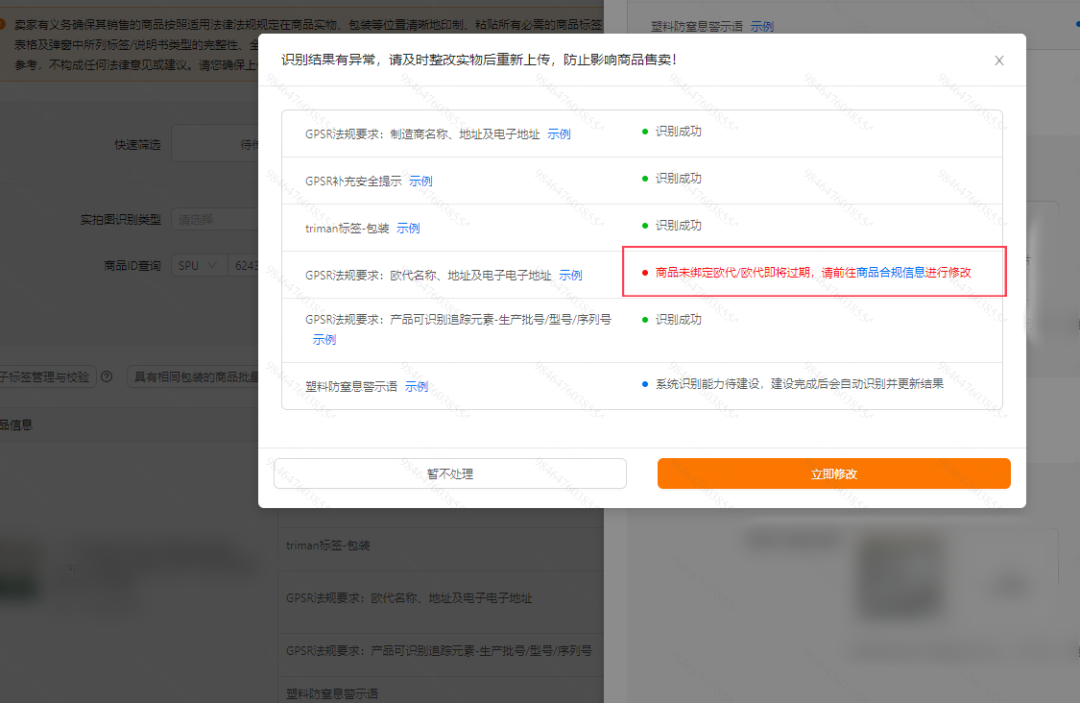Click the orange 立即修改 button
This screenshot has width=1080, height=703.
tap(834, 473)
